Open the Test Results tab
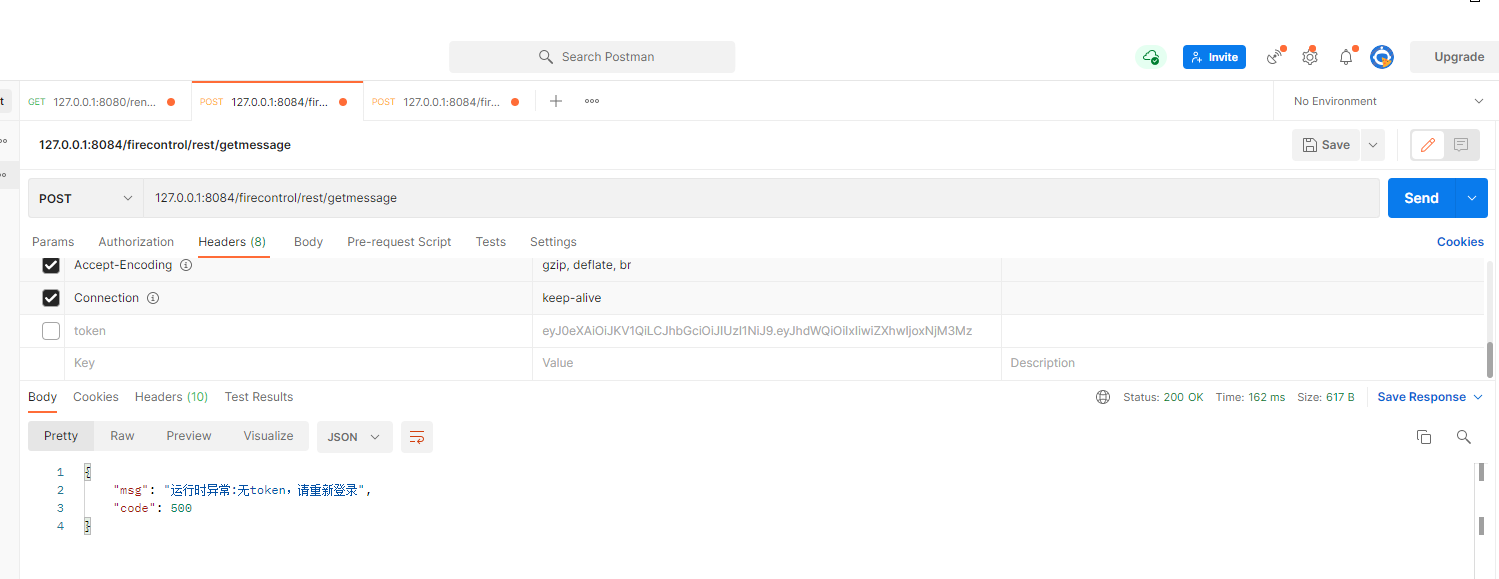 [x=259, y=397]
